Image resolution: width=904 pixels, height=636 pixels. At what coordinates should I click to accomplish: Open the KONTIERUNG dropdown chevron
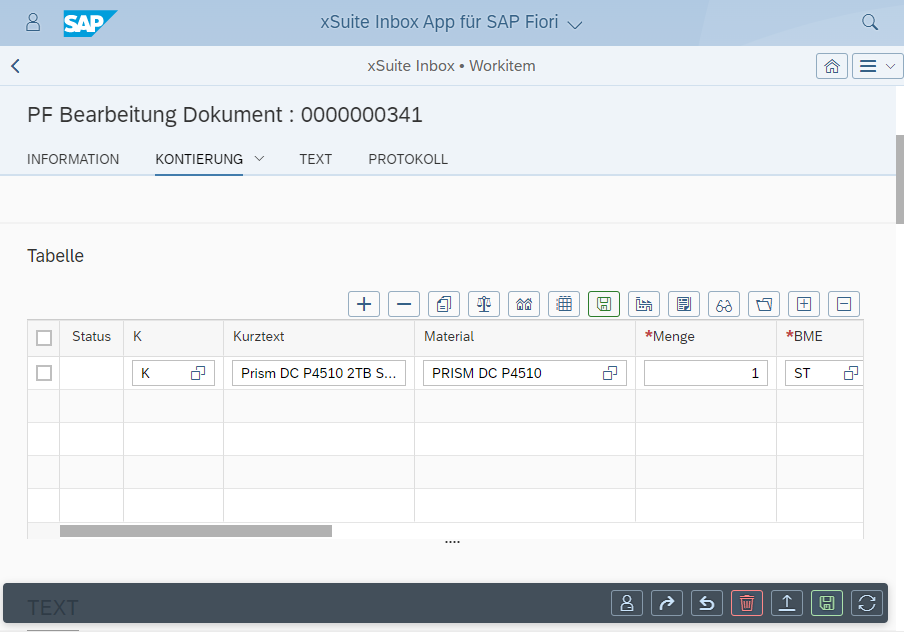260,159
